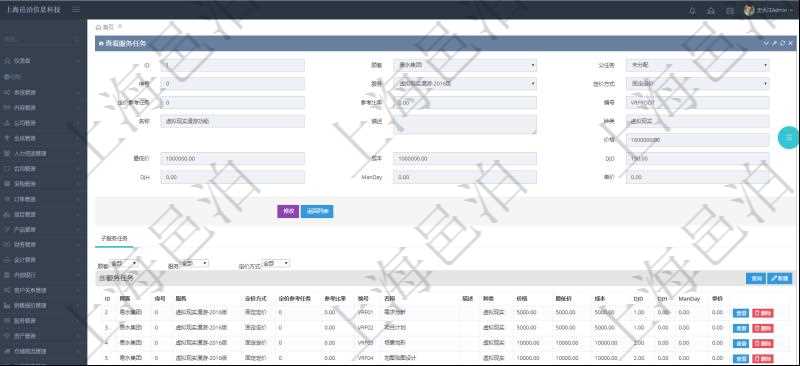Open the 定价方式 filter dropdown above table

click(276, 263)
